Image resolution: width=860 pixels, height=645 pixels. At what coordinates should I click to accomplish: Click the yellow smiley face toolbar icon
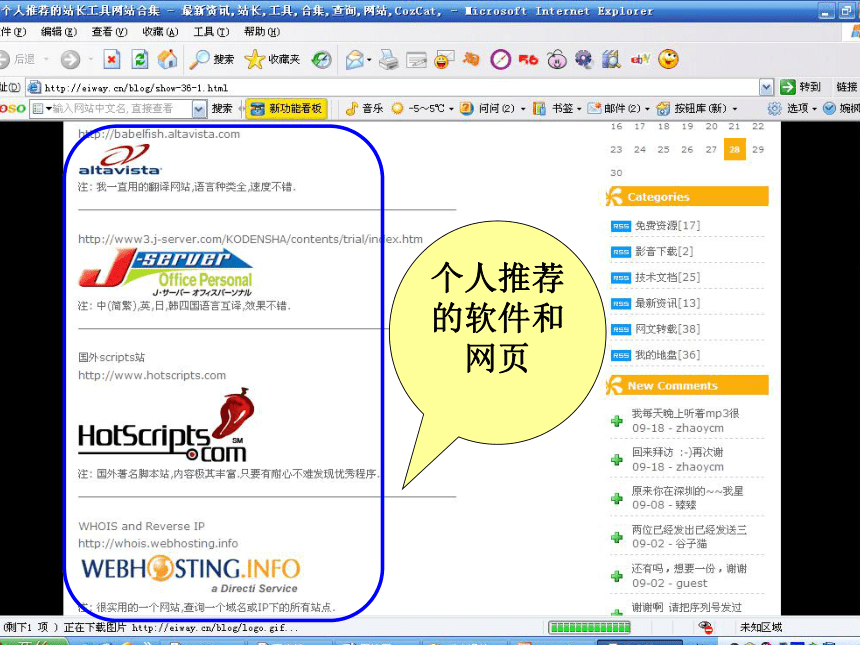point(669,59)
